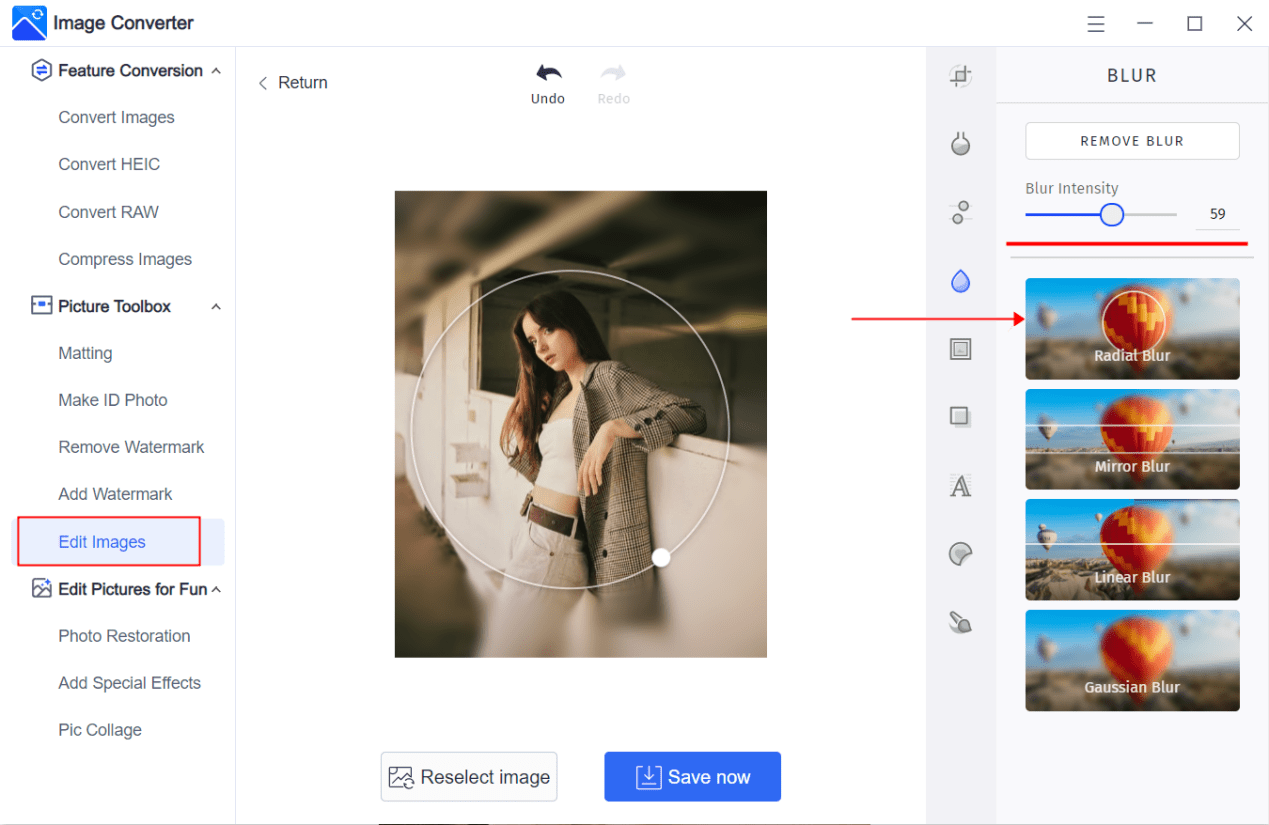Collapse Edit Pictures for Fun section
This screenshot has height=825, width=1269.
point(216,590)
